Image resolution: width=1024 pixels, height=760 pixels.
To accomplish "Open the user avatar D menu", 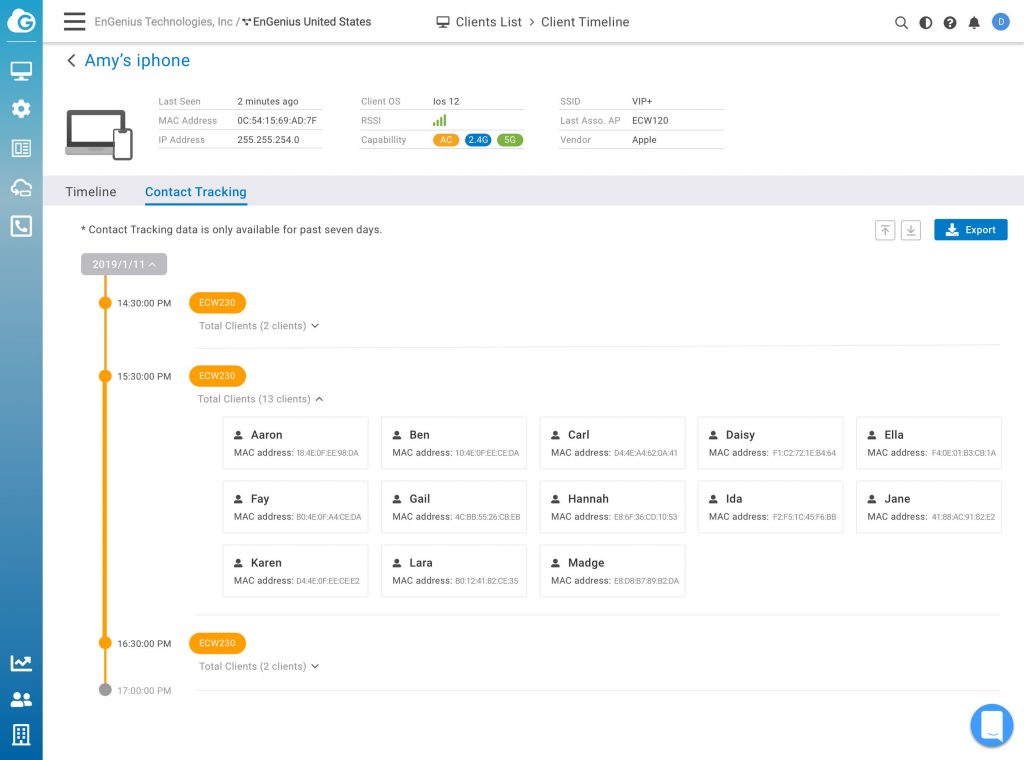I will (1000, 22).
